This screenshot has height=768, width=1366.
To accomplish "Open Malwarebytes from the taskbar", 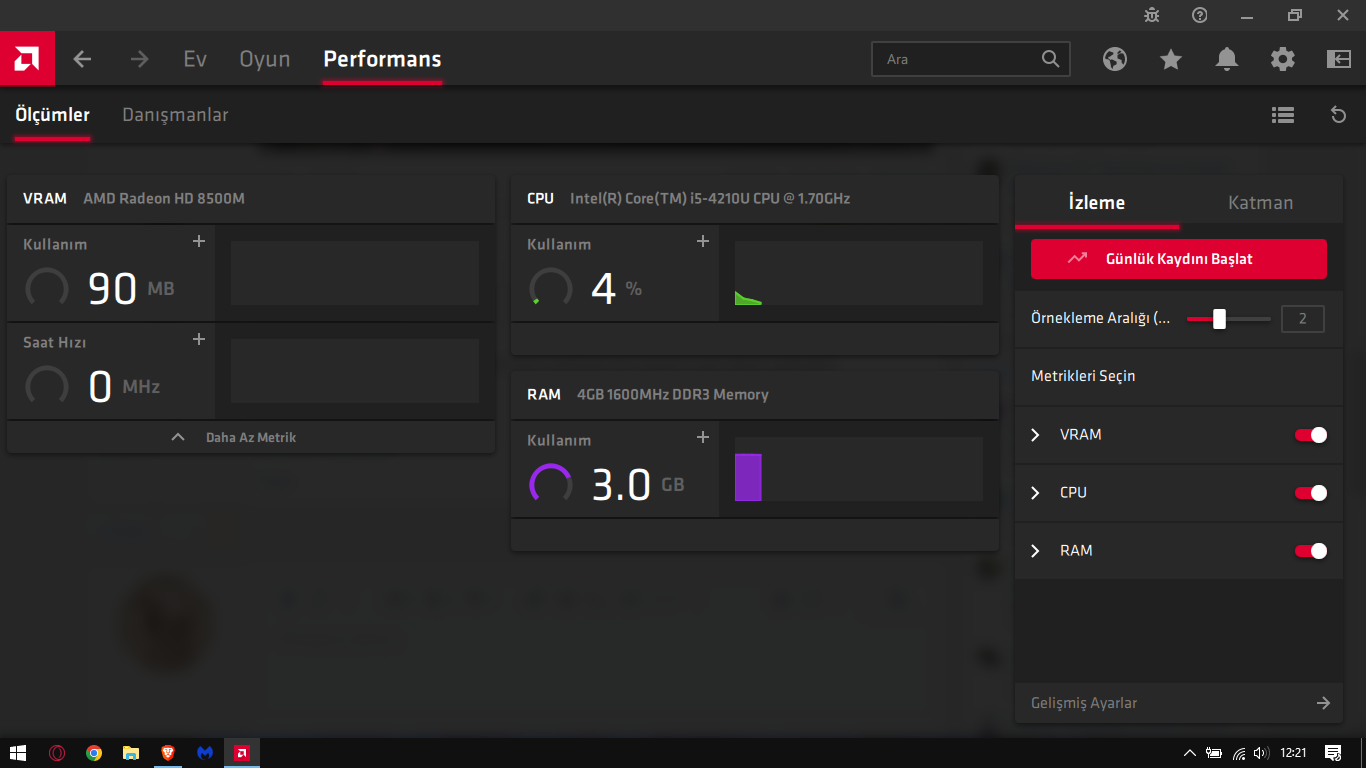I will 205,753.
